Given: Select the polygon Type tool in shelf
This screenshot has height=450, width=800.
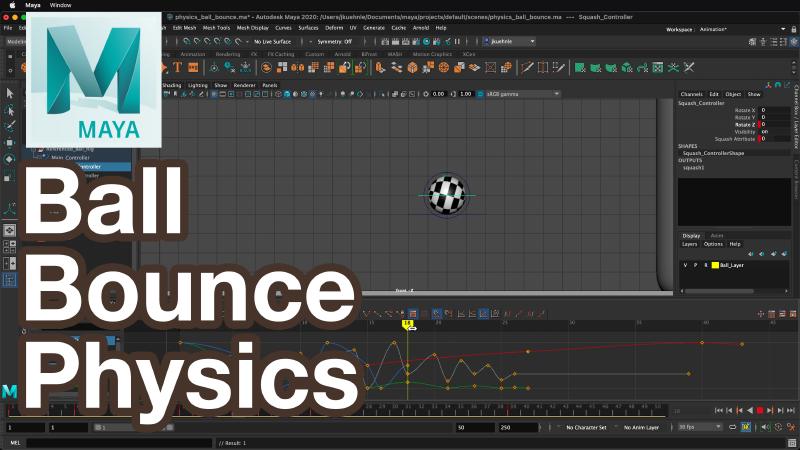Looking at the screenshot, I should coord(177,67).
